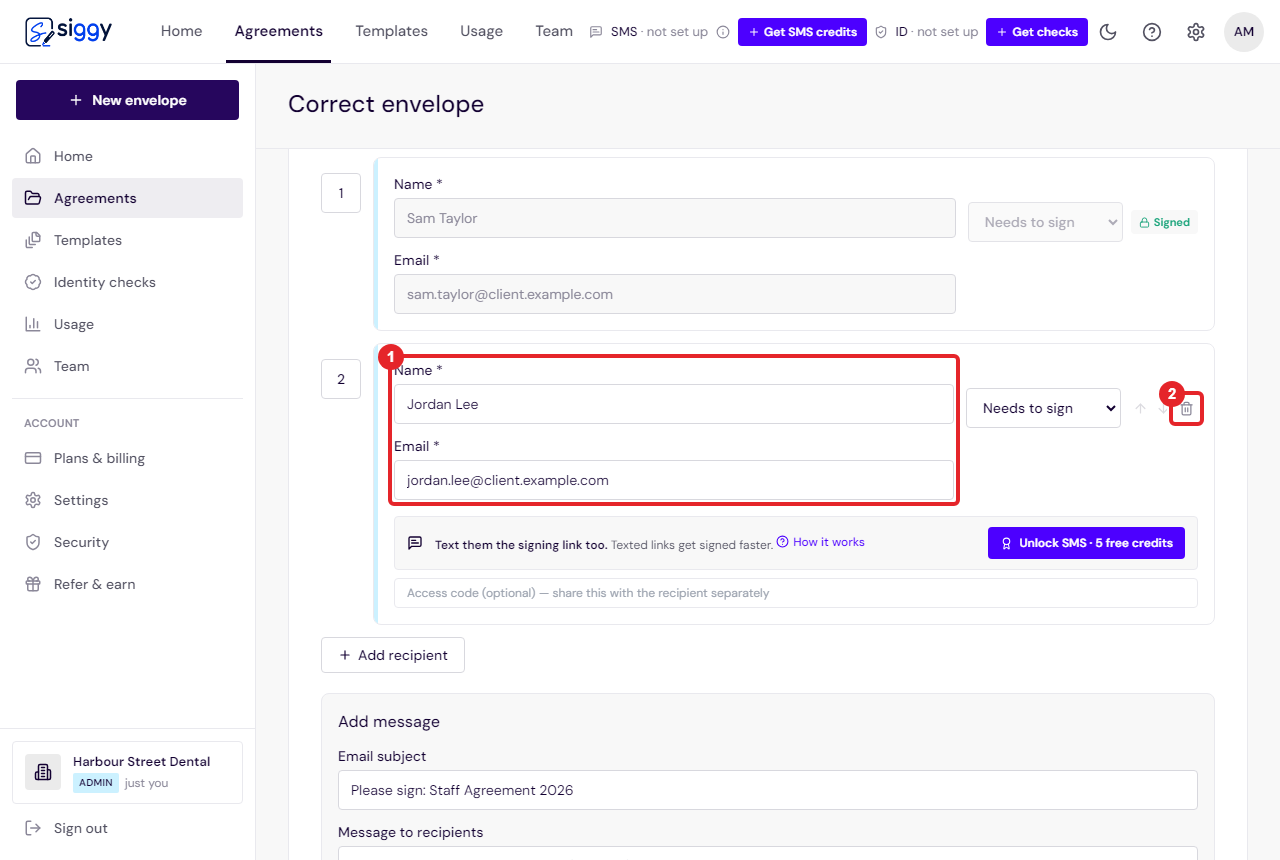Focus the Jordan Lee name field
Screen dimensions: 1280x860
(674, 404)
